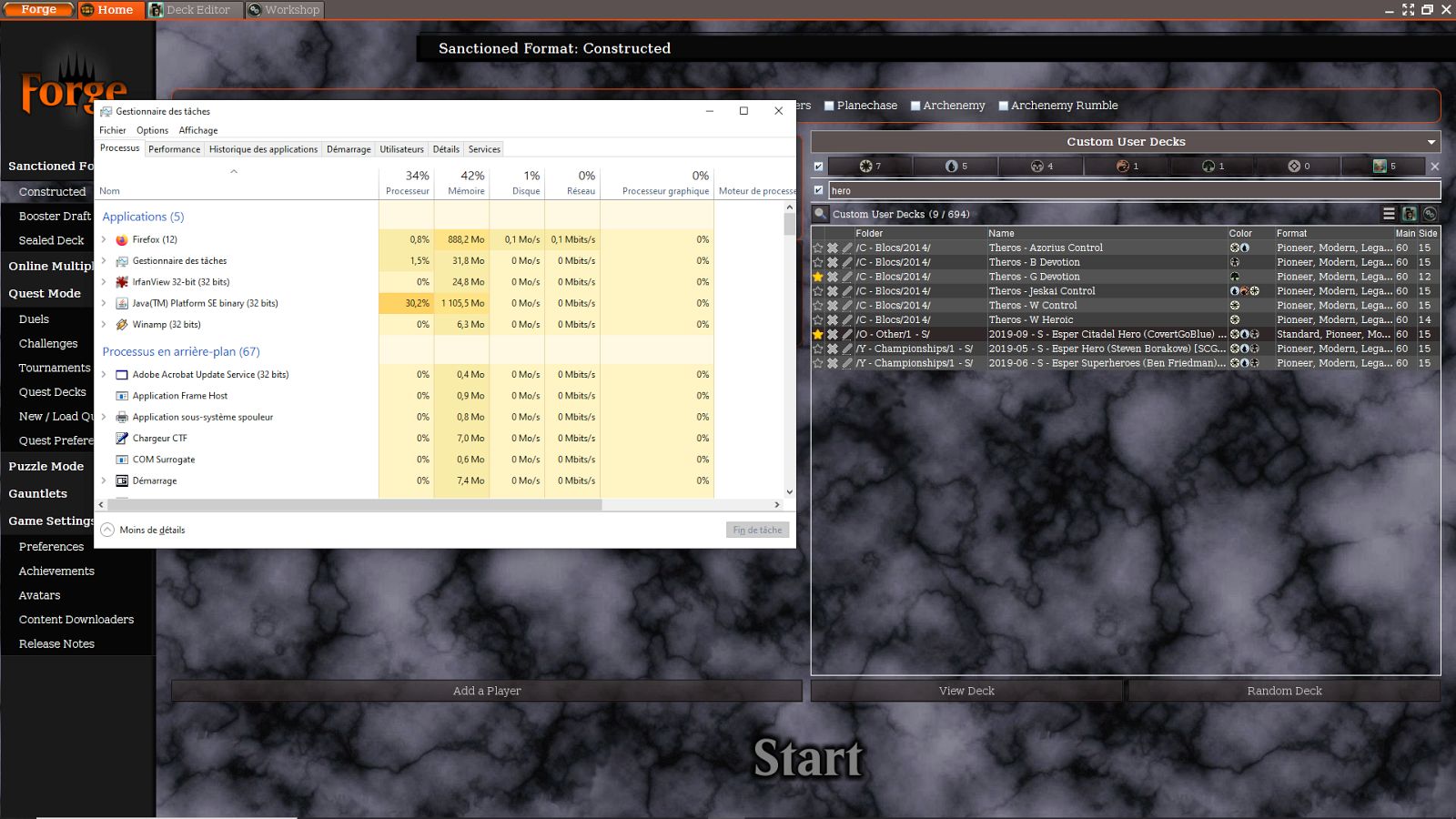This screenshot has width=1456, height=819.
Task: Edit the Esper Citadel Hero deck
Action: pos(847,334)
